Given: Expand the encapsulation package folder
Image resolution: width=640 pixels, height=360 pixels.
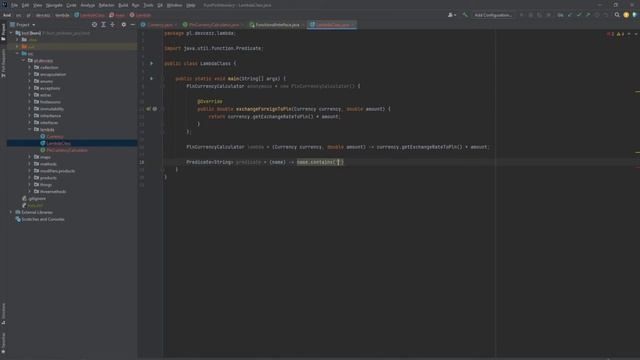Looking at the screenshot, I should point(30,74).
